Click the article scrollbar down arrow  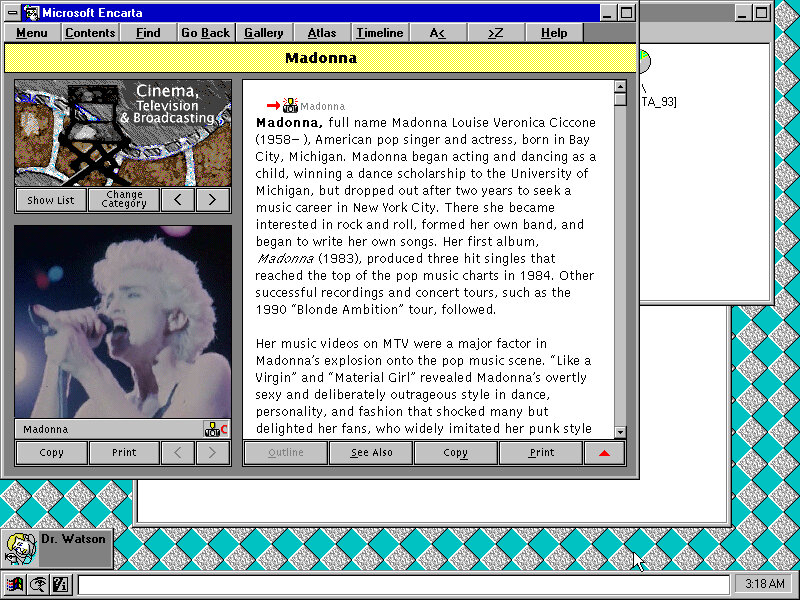point(620,432)
